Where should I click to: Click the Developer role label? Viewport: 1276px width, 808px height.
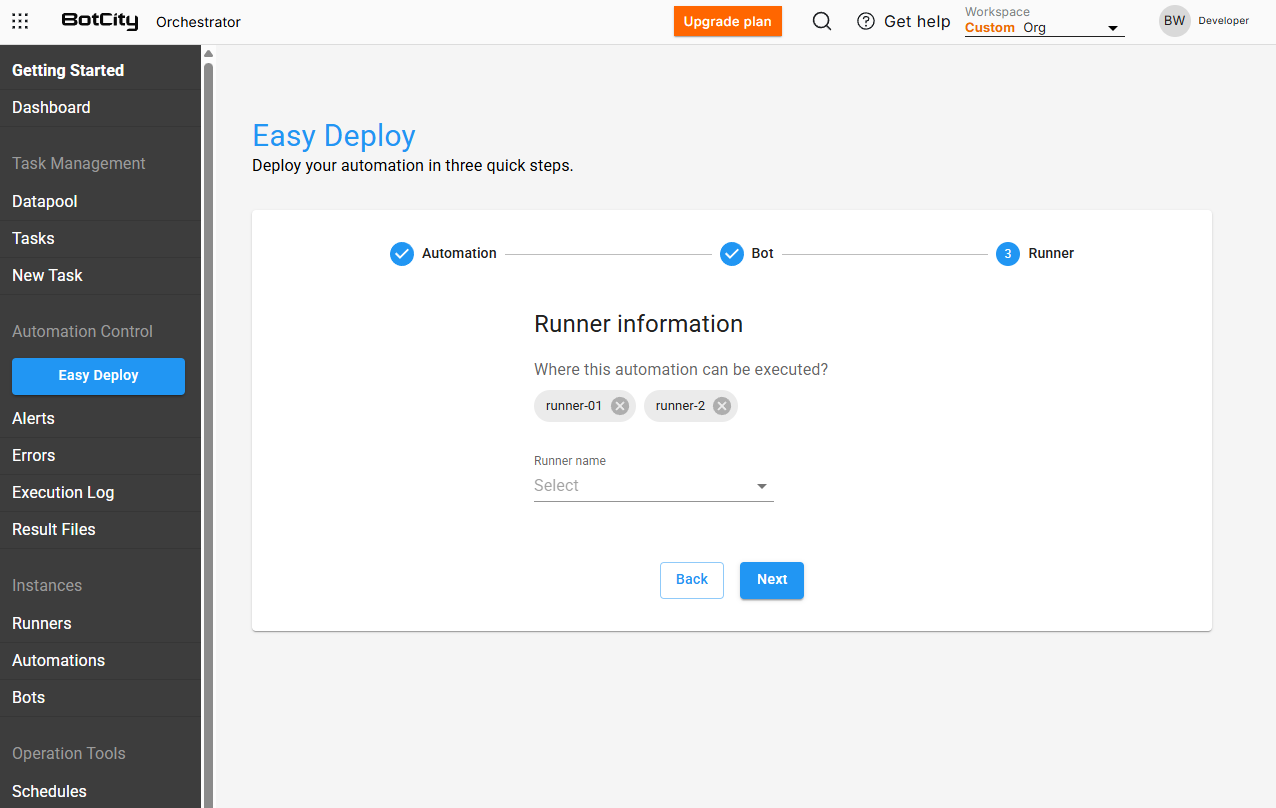(1224, 21)
